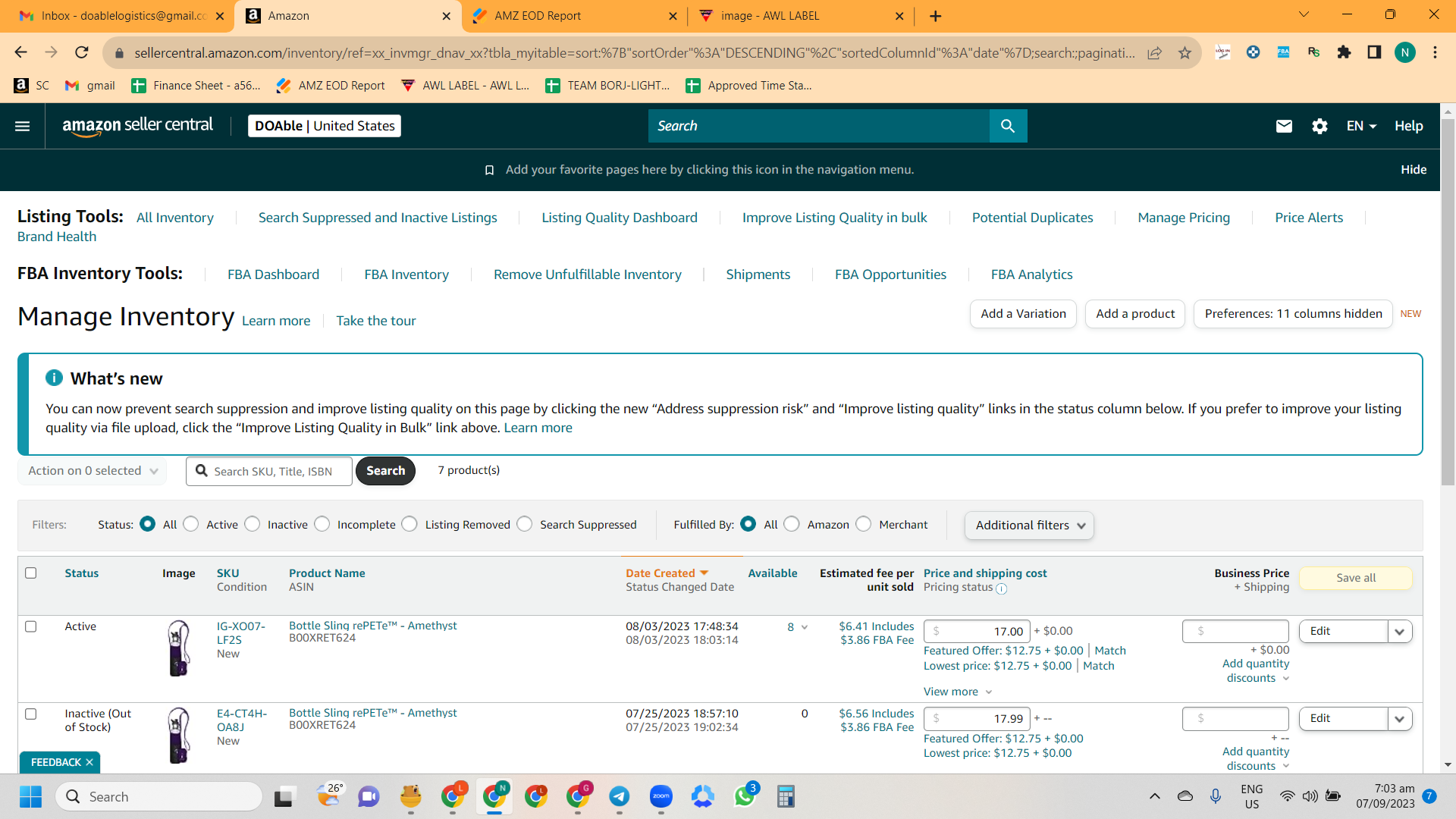Switch to the AMZ EOD Report tab
This screenshot has height=819, width=1456.
click(x=574, y=16)
